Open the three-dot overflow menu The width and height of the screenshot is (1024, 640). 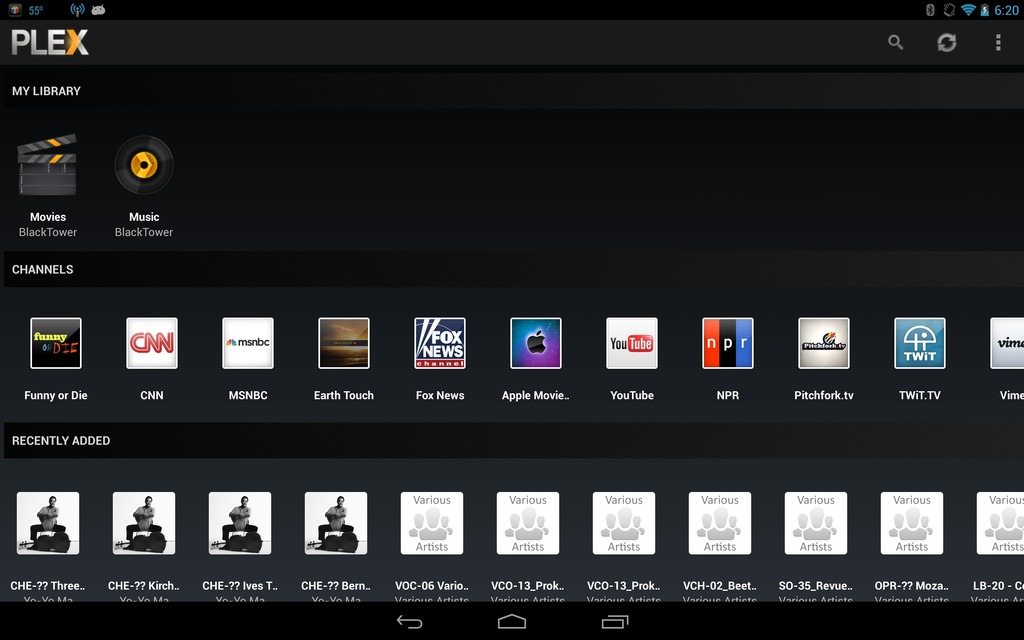998,42
